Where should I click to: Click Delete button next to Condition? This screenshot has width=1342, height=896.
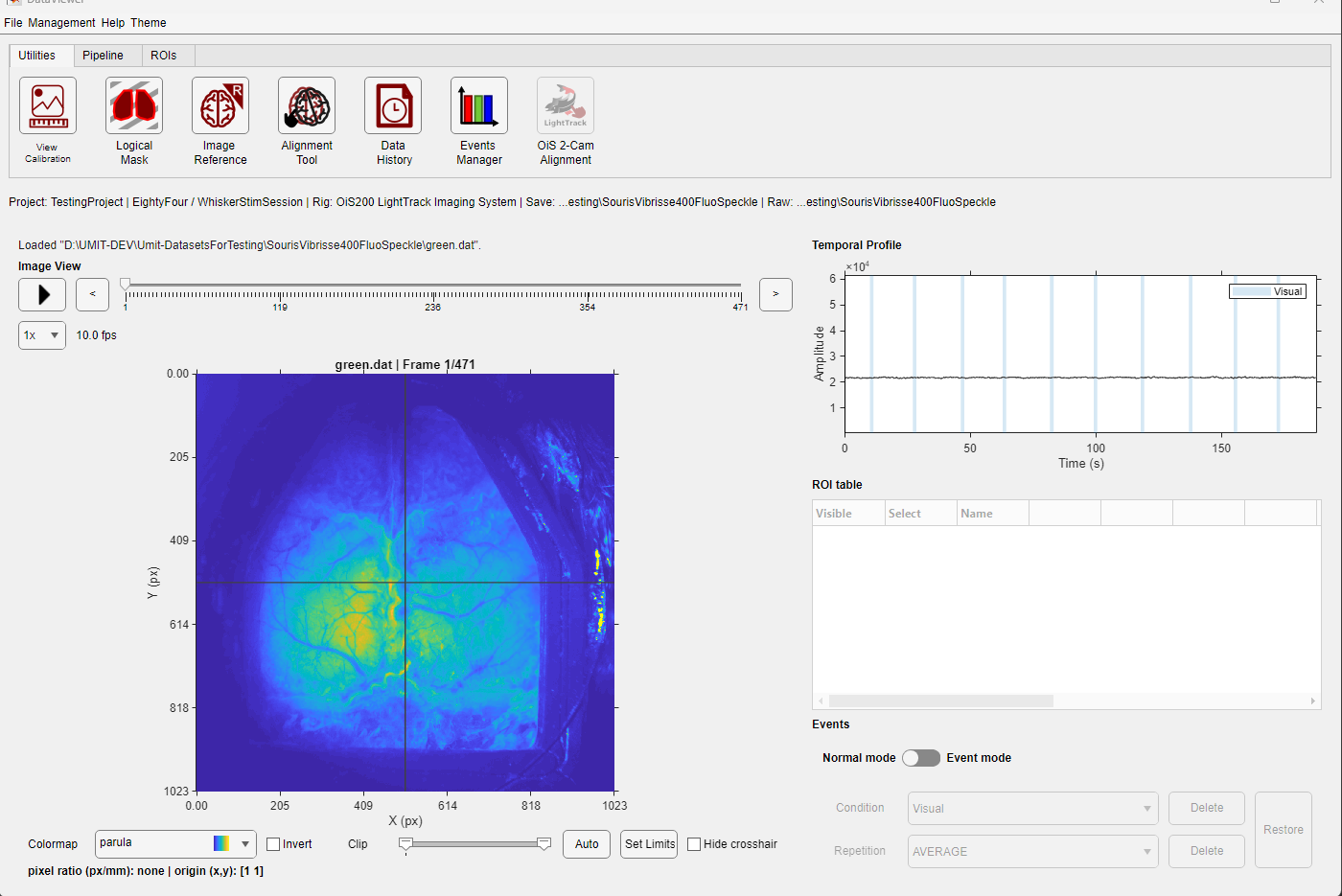coord(1207,808)
